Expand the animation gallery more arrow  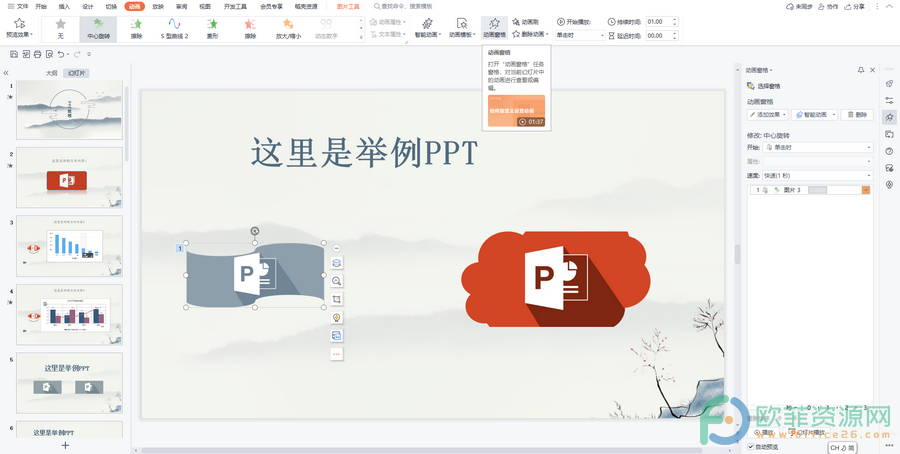361,37
